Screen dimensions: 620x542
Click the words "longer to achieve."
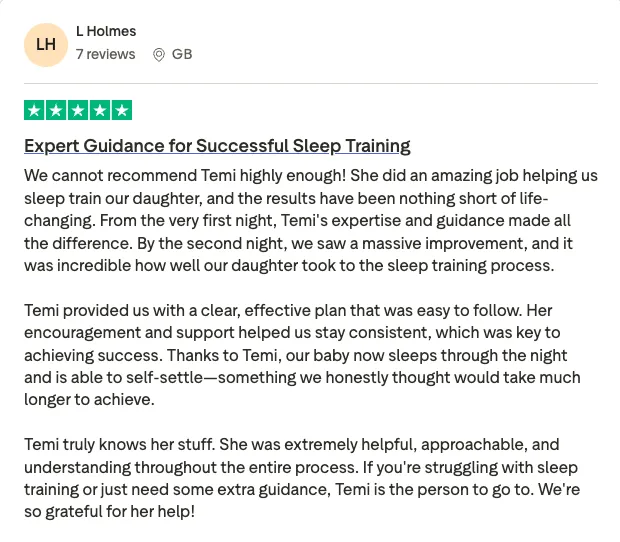coord(89,400)
